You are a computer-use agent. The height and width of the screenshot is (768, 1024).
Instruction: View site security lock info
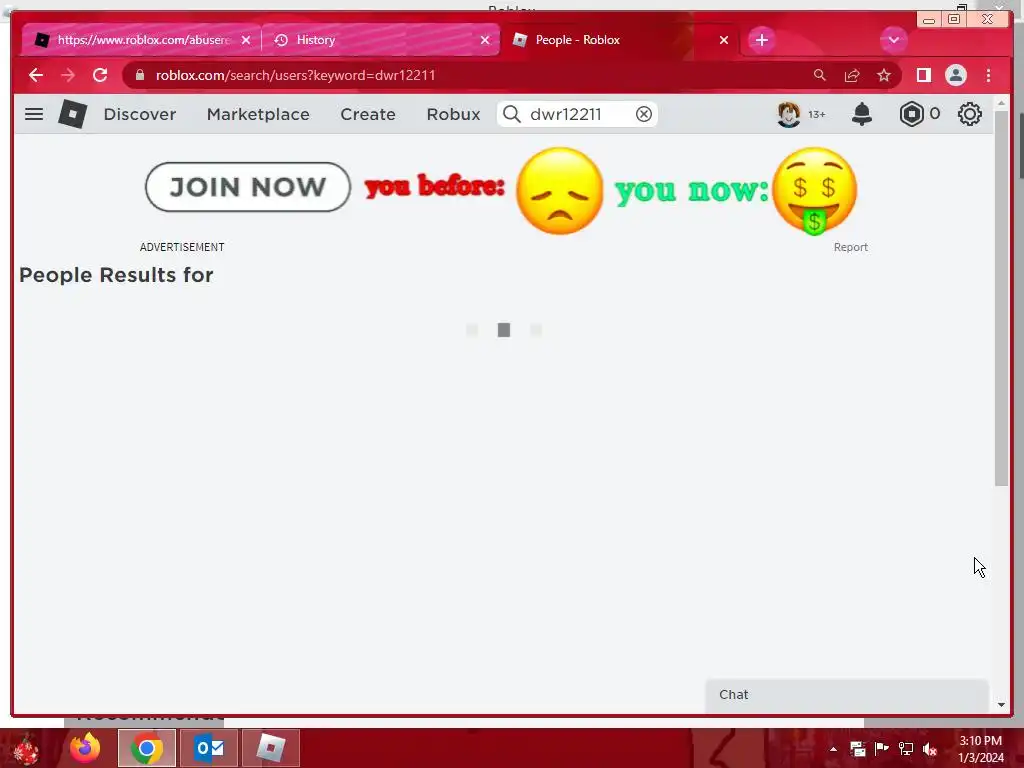(139, 75)
